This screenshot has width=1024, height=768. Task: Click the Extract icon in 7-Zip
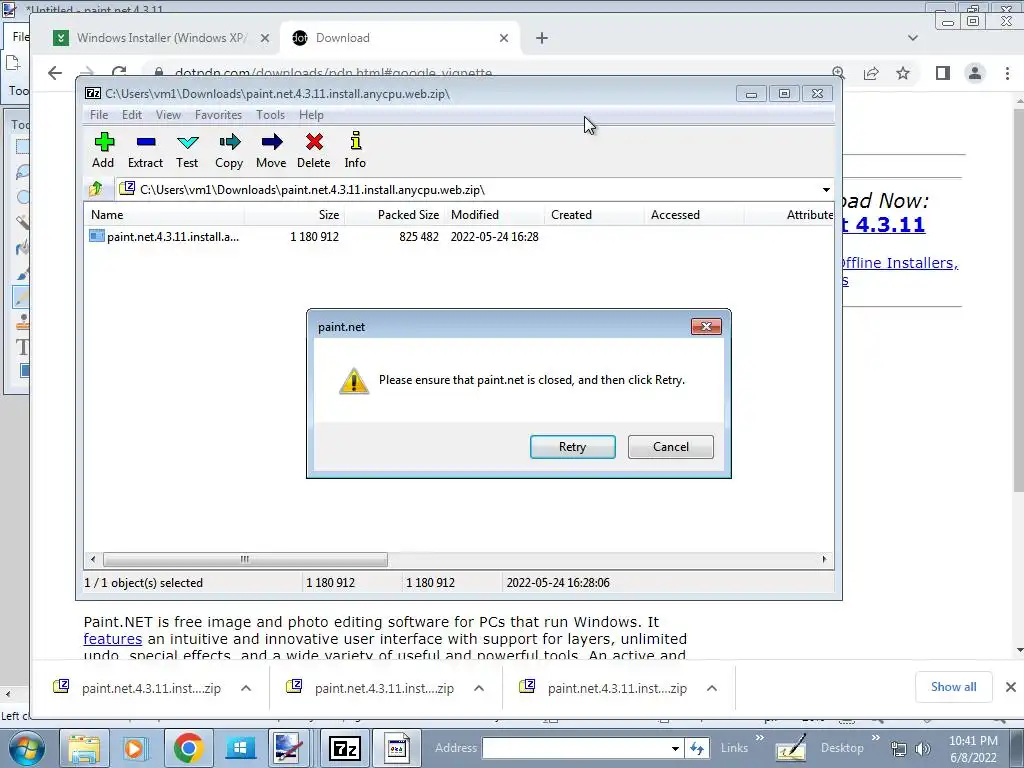pyautogui.click(x=145, y=151)
